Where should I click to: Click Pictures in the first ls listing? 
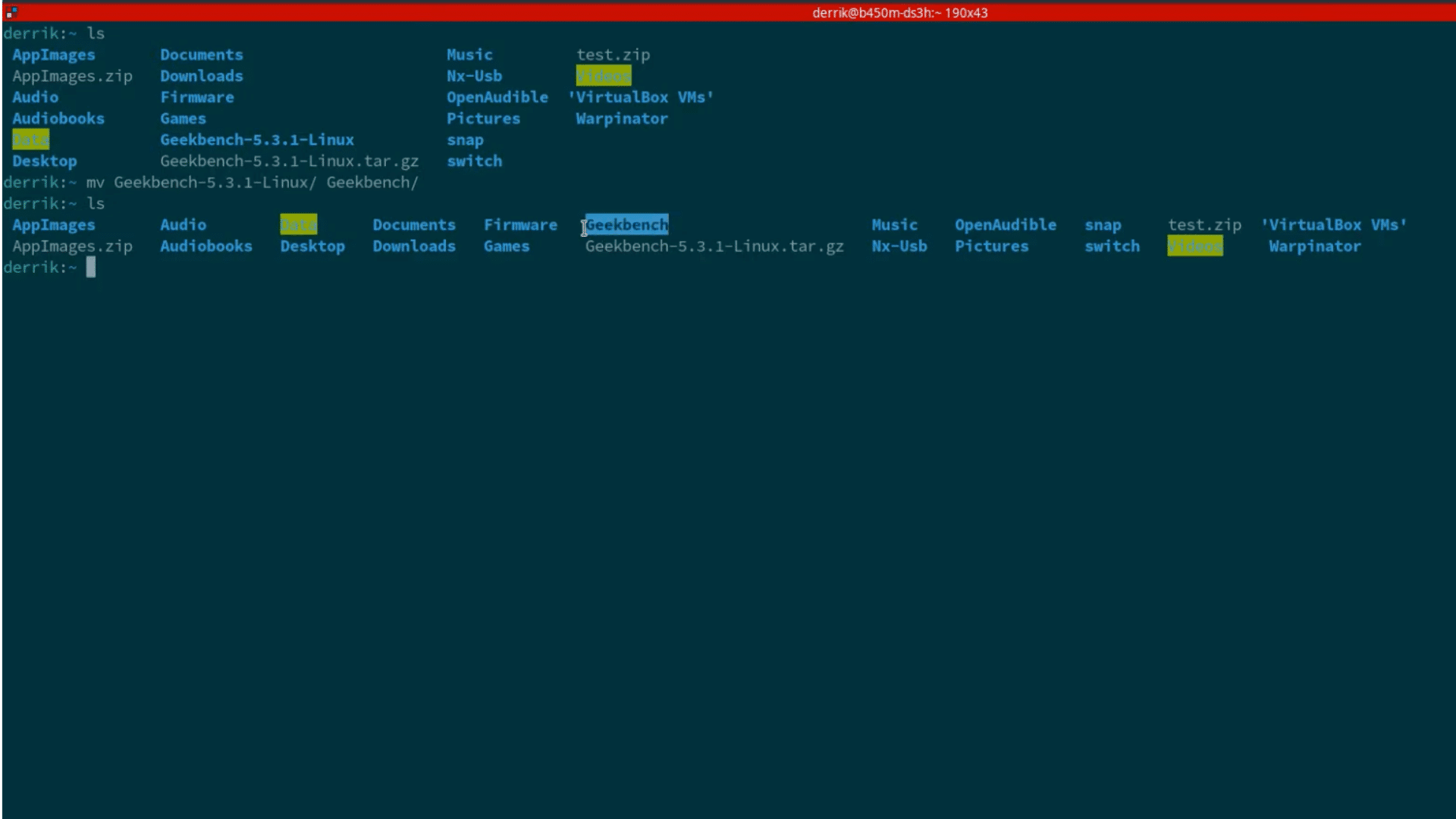pos(483,118)
